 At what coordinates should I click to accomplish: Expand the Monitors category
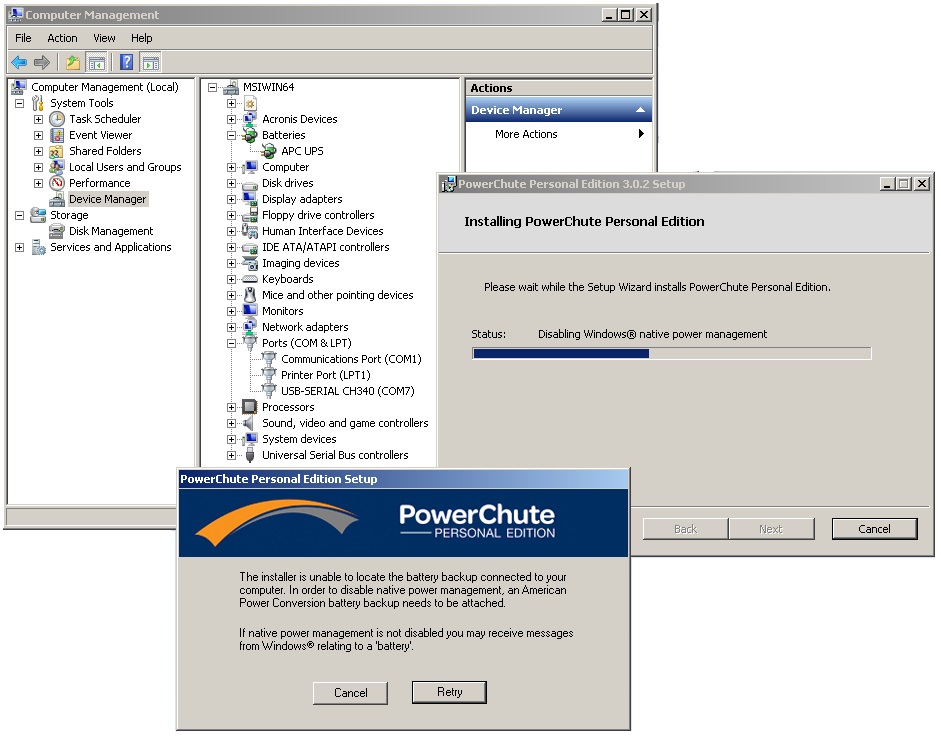pos(232,311)
